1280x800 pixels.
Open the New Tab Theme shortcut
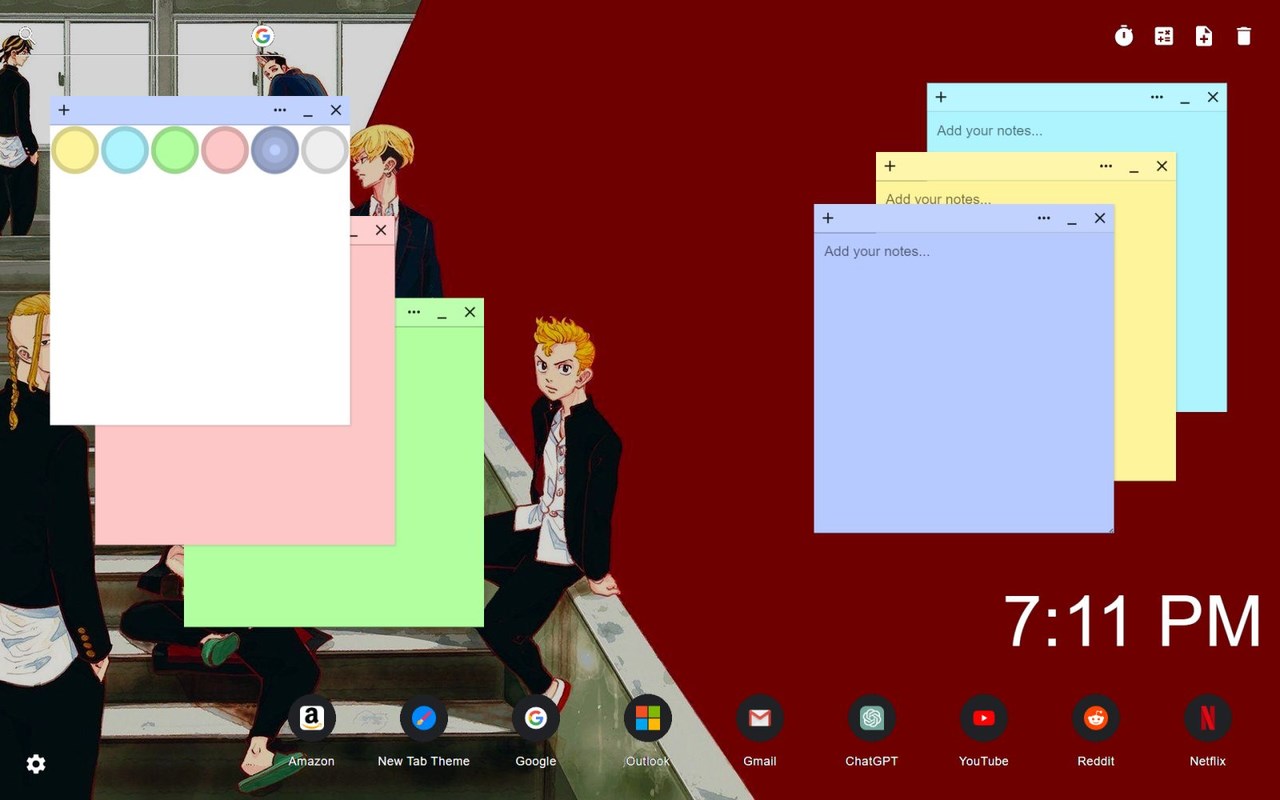[x=424, y=718]
